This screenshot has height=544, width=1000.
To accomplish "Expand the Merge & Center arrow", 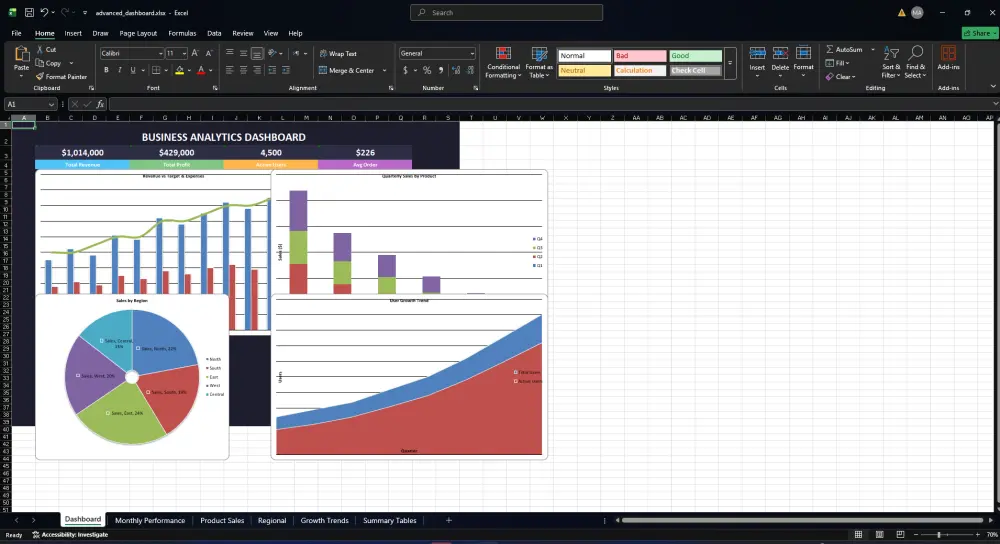I will pos(384,70).
